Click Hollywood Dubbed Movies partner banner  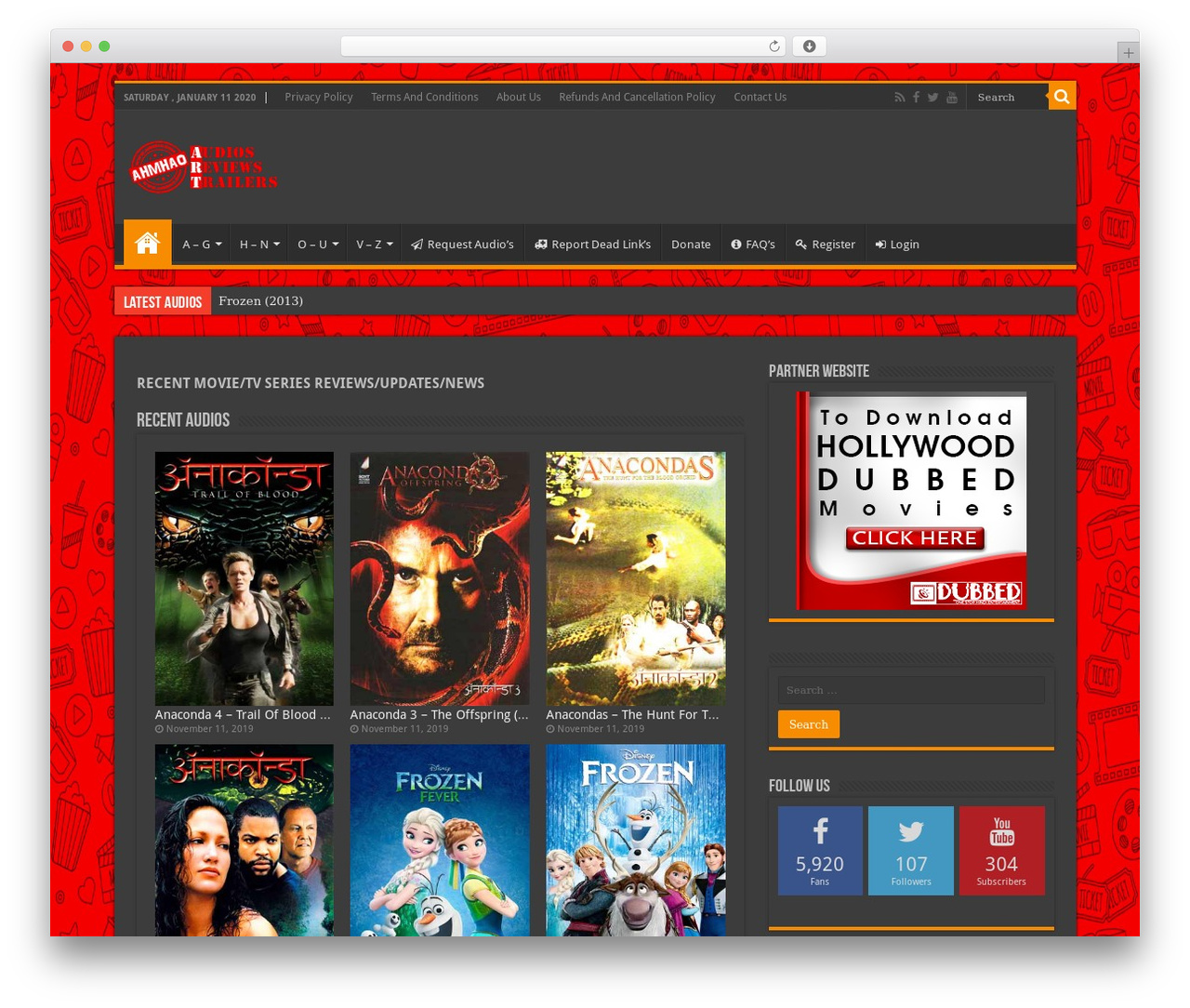911,500
